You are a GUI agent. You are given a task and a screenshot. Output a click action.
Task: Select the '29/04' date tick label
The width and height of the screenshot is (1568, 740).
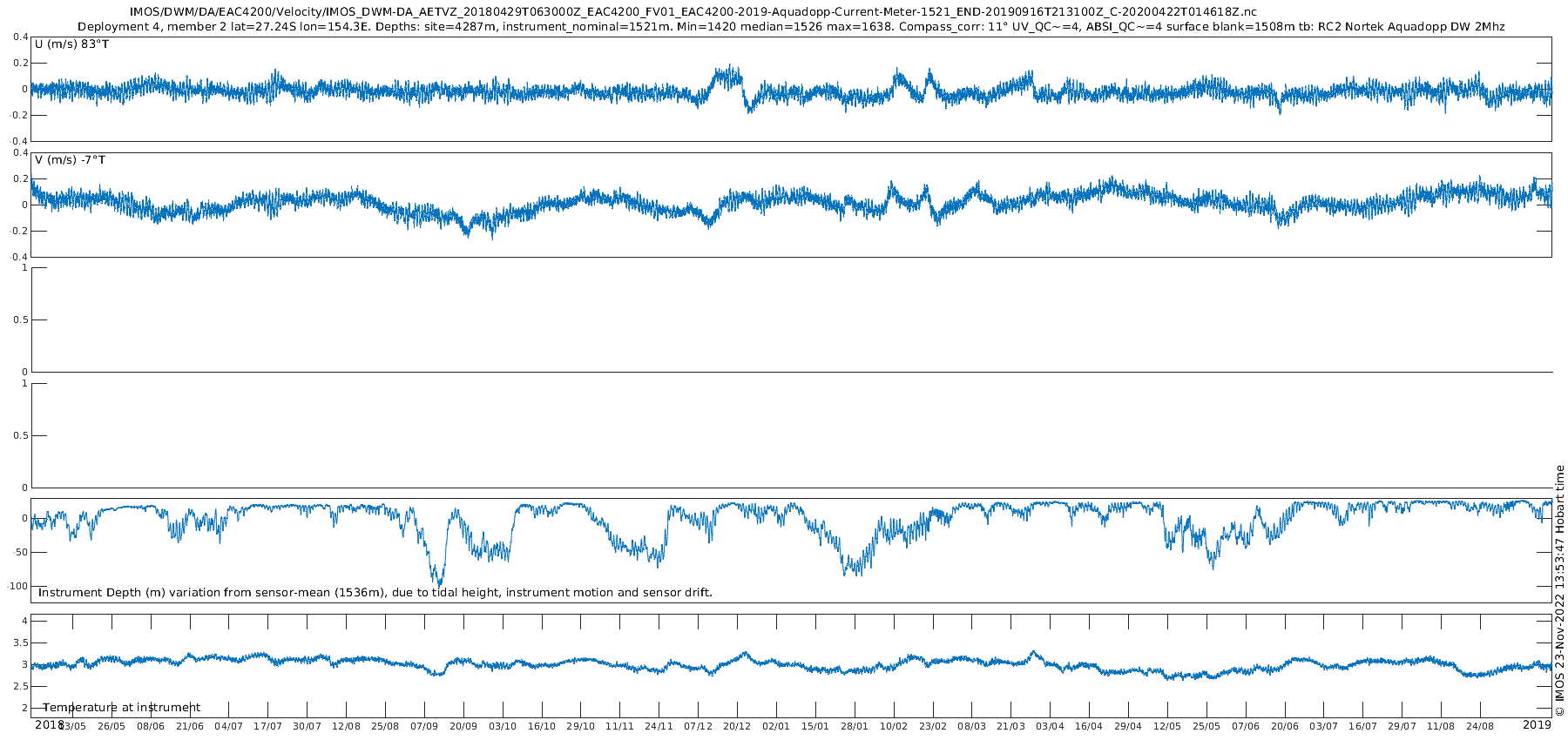[x=1128, y=726]
